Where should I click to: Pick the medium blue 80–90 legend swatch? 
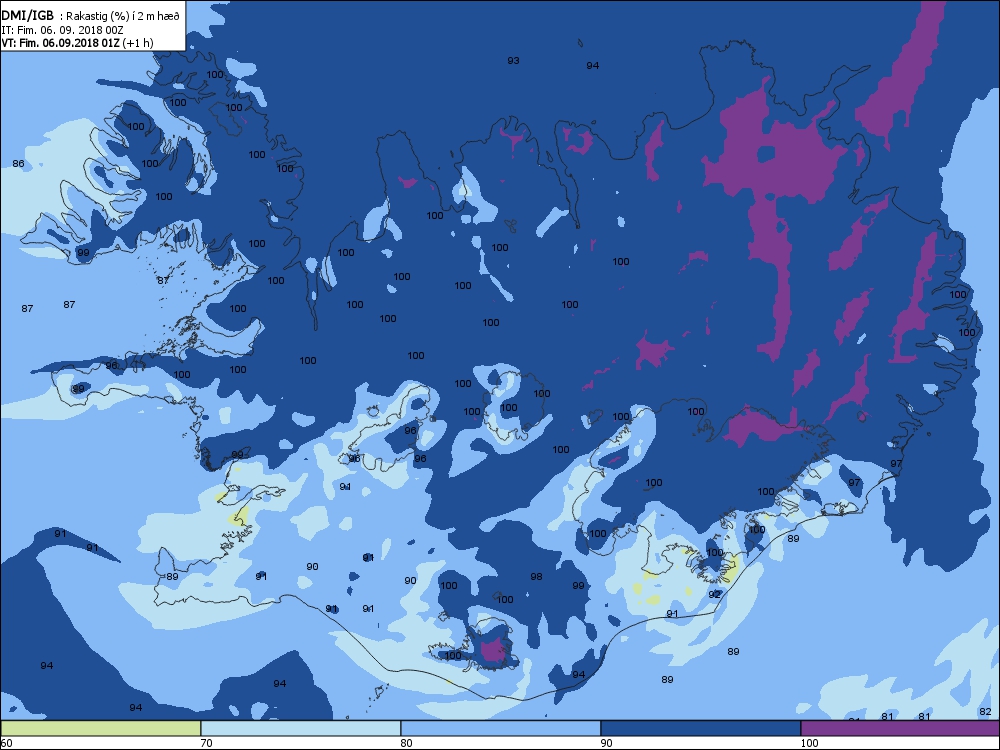[x=501, y=728]
